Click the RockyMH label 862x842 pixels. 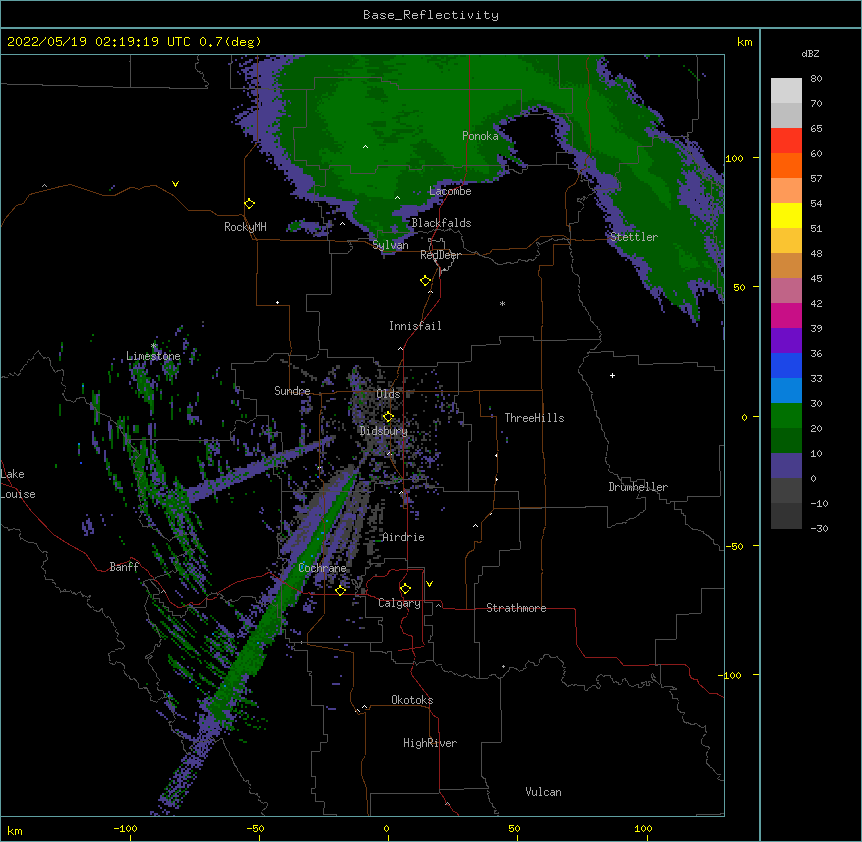pyautogui.click(x=245, y=227)
